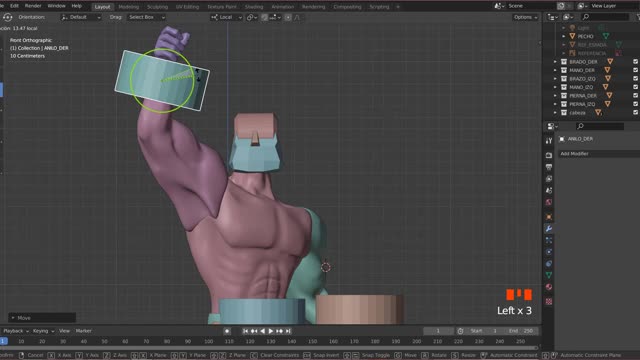Jump to the last frame in the timeline
Screen dimensions: 640x360
288,331
